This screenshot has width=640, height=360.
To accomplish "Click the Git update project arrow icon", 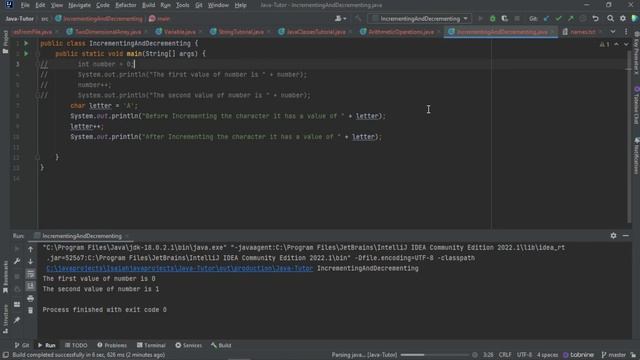I will (547, 19).
